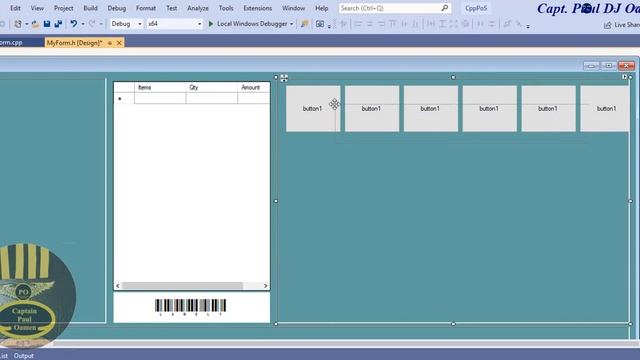Select the new-row asterisk row header in grid
This screenshot has height=360, width=640.
(124, 98)
